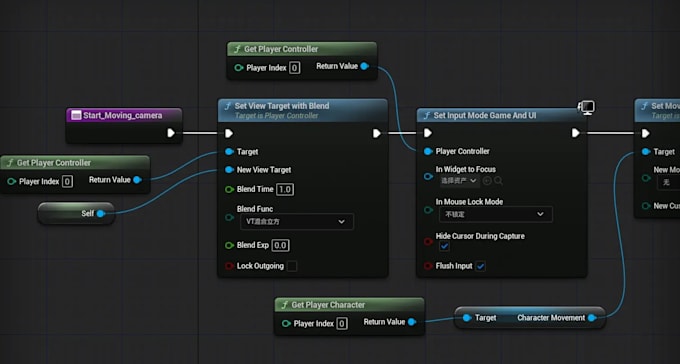Open the In Widget to Focus asset dropdown
Image resolution: width=680 pixels, height=364 pixels.
[x=460, y=180]
